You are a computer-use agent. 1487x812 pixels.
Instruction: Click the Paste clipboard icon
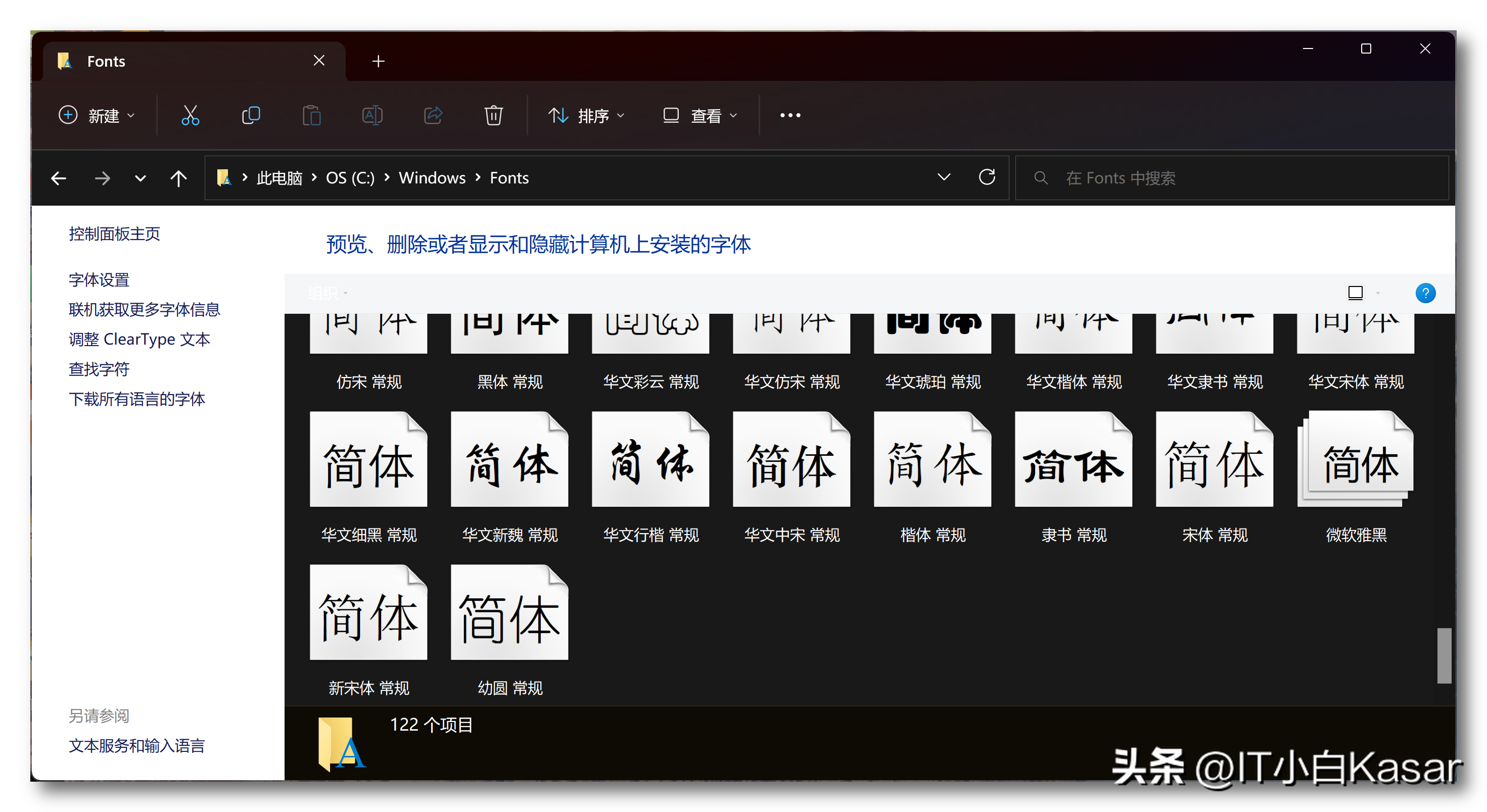coord(312,115)
